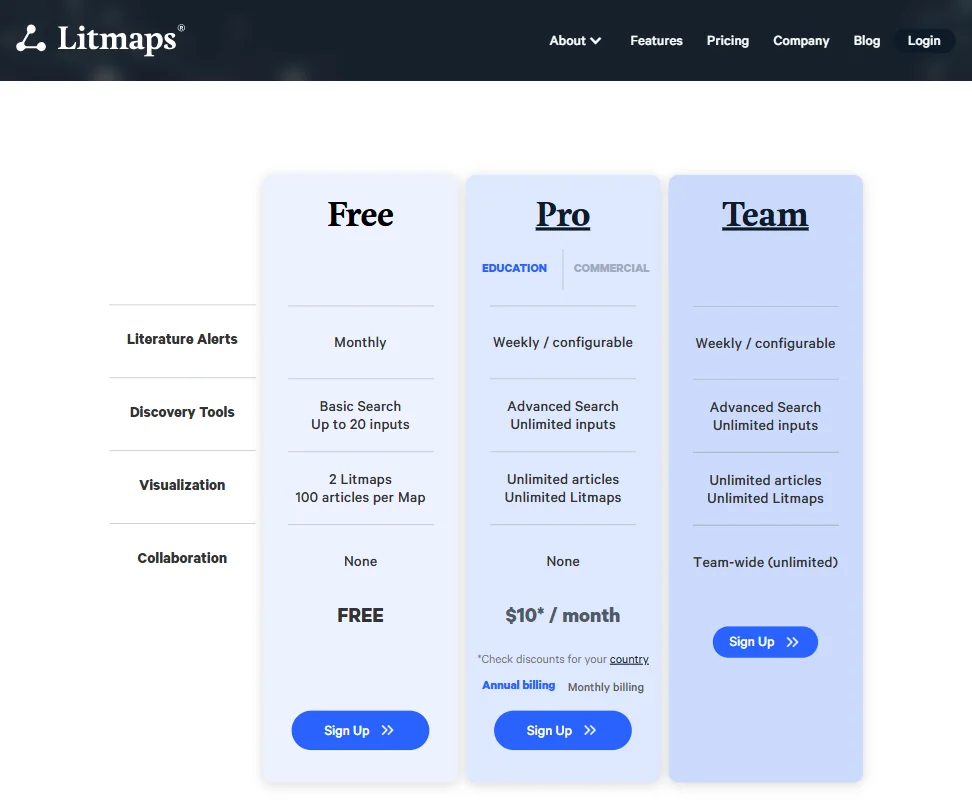972x810 pixels.
Task: Sign up for the Free plan
Action: tap(360, 730)
